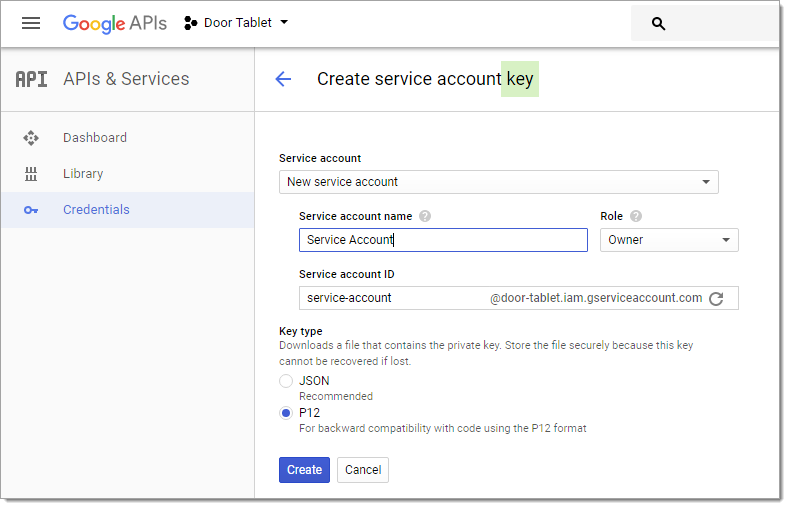Refresh the service account ID

tap(716, 298)
